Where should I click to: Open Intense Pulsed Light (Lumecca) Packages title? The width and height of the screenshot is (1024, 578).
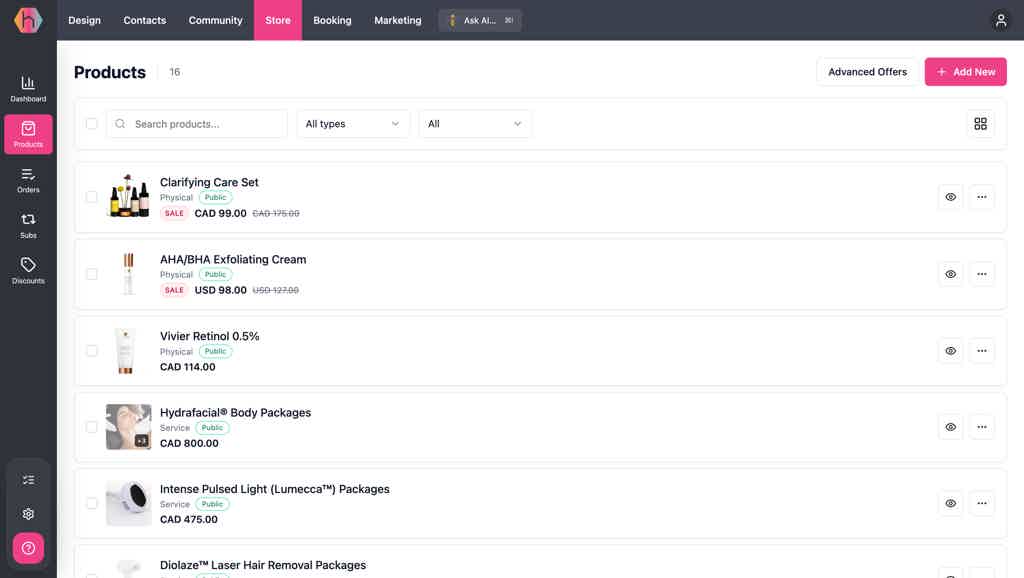pyautogui.click(x=274, y=489)
